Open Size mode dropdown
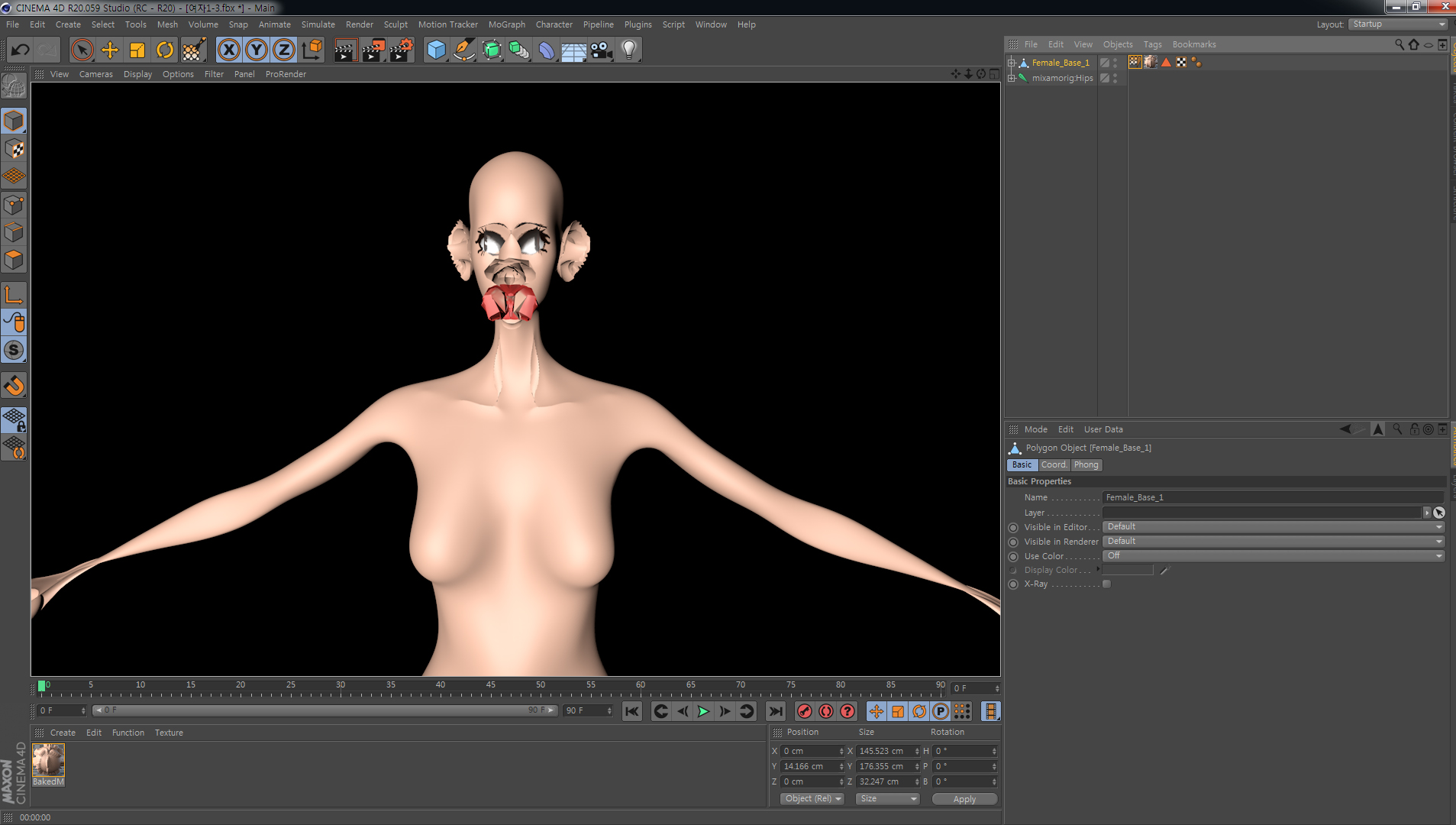 (x=888, y=799)
